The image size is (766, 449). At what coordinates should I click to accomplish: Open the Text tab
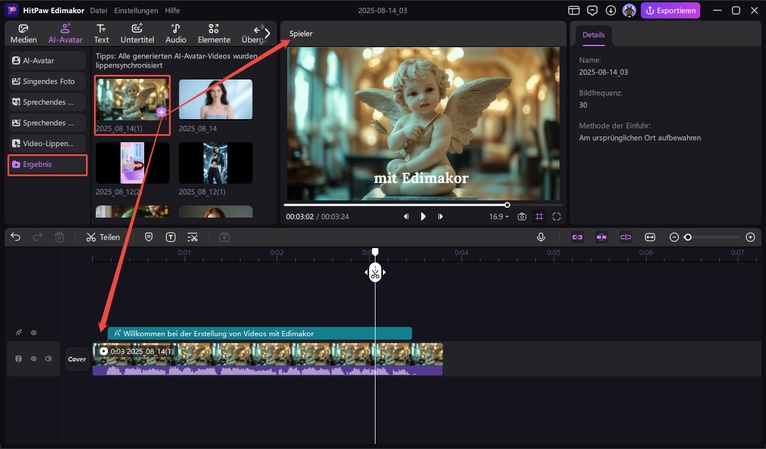pos(101,34)
